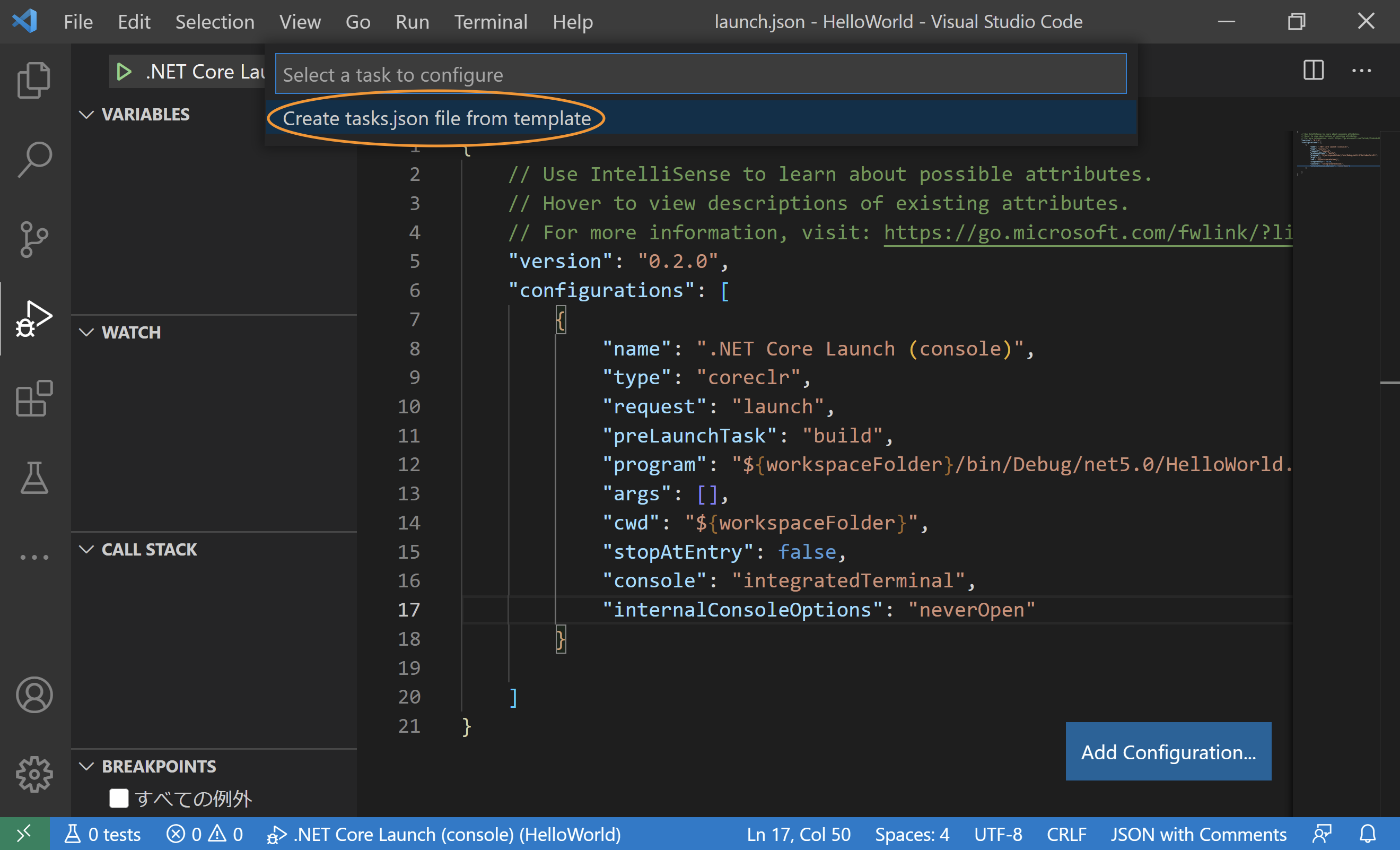This screenshot has width=1400, height=850.
Task: Open the Testing flask icon
Action: pos(34,478)
